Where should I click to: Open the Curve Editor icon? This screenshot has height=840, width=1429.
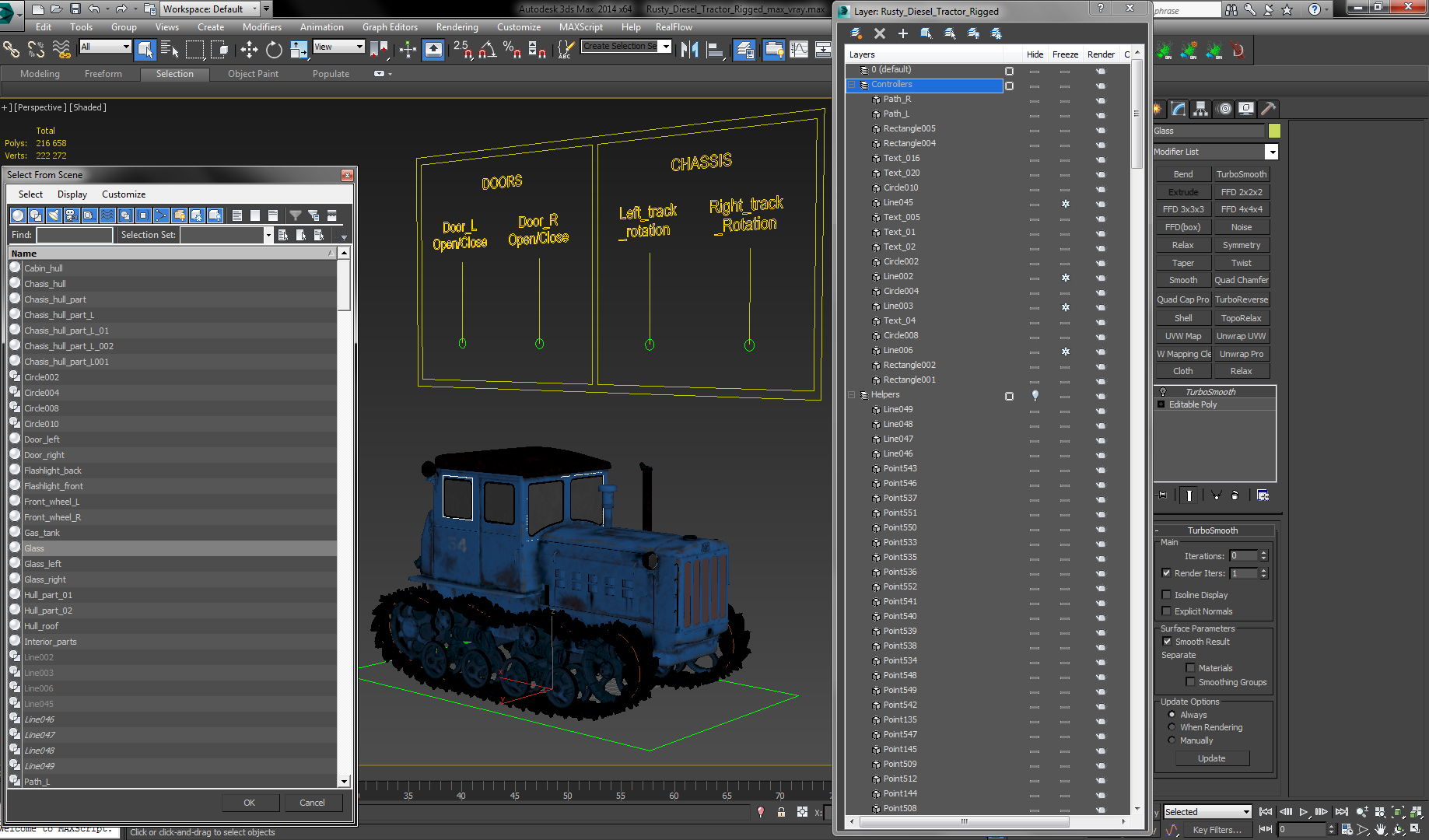[799, 50]
